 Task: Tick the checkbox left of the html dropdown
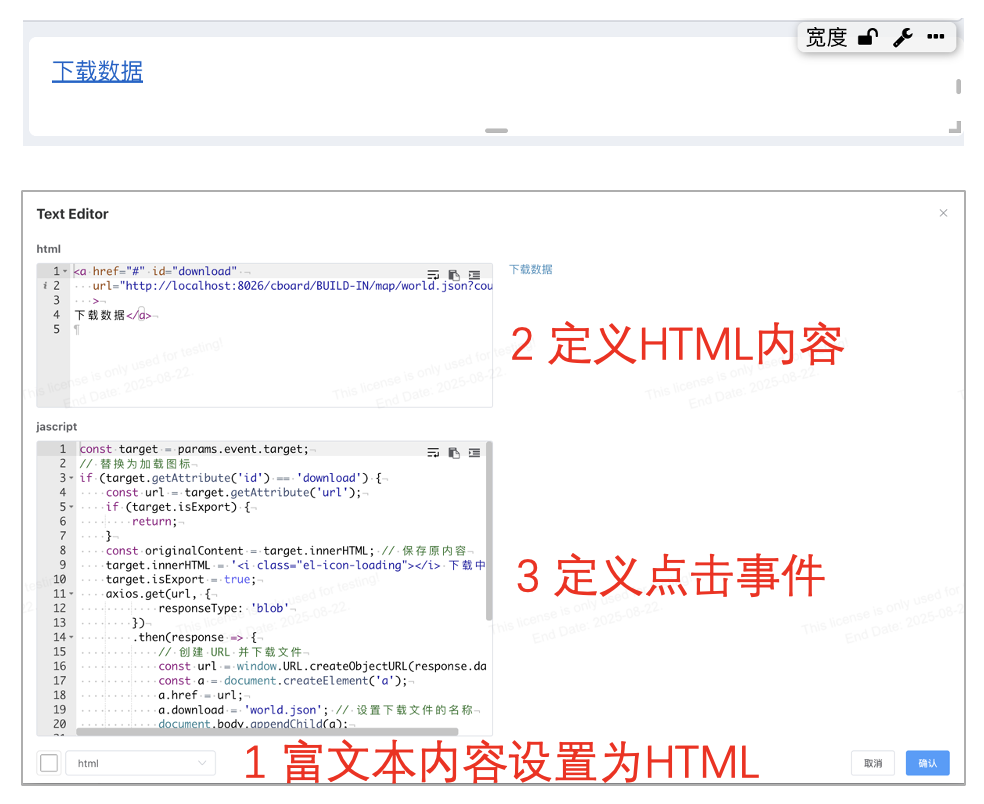pos(49,763)
